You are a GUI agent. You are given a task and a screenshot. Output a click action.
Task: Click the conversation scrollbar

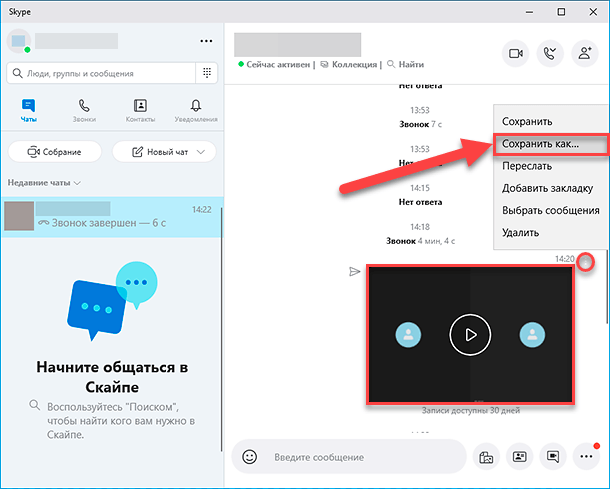(x=607, y=286)
